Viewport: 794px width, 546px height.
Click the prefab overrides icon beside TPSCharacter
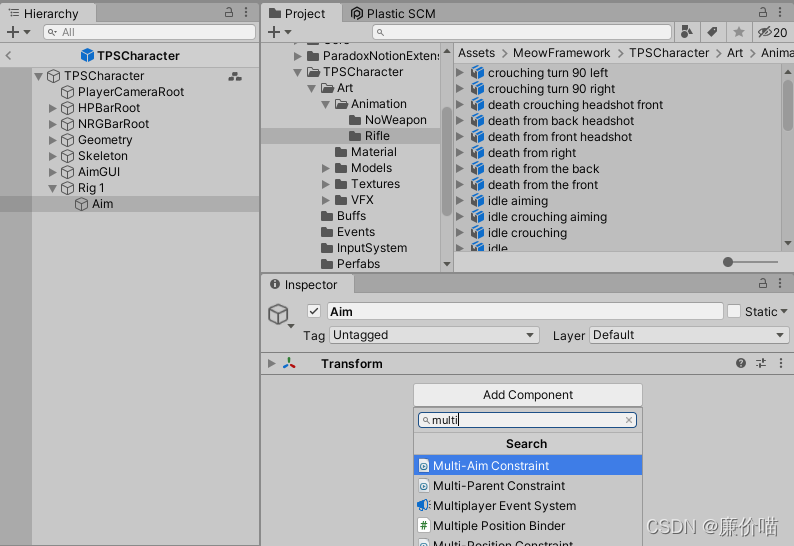coord(235,76)
